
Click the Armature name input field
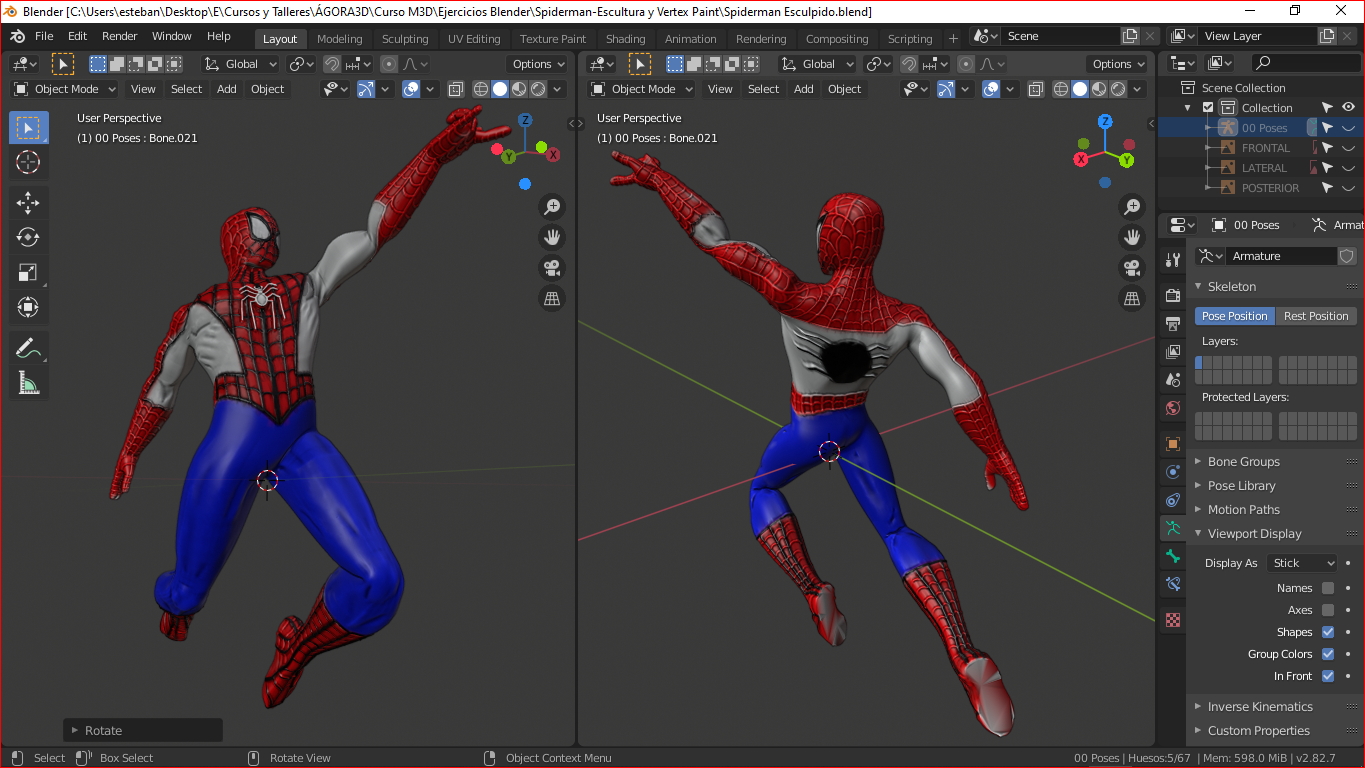point(1280,256)
